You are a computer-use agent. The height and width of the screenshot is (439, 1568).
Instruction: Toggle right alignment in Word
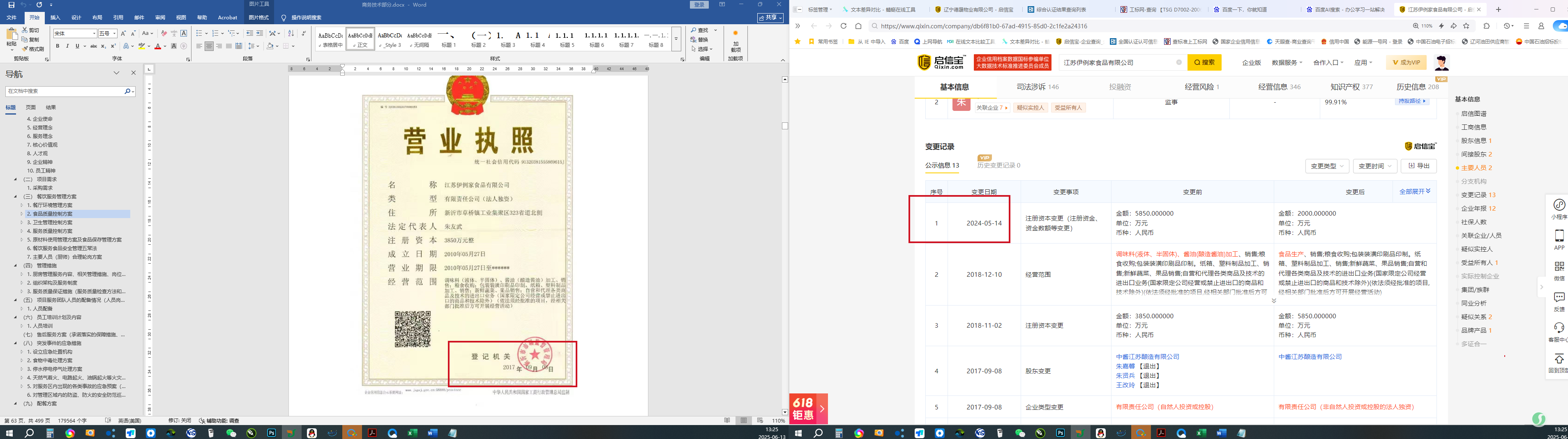pos(219,46)
